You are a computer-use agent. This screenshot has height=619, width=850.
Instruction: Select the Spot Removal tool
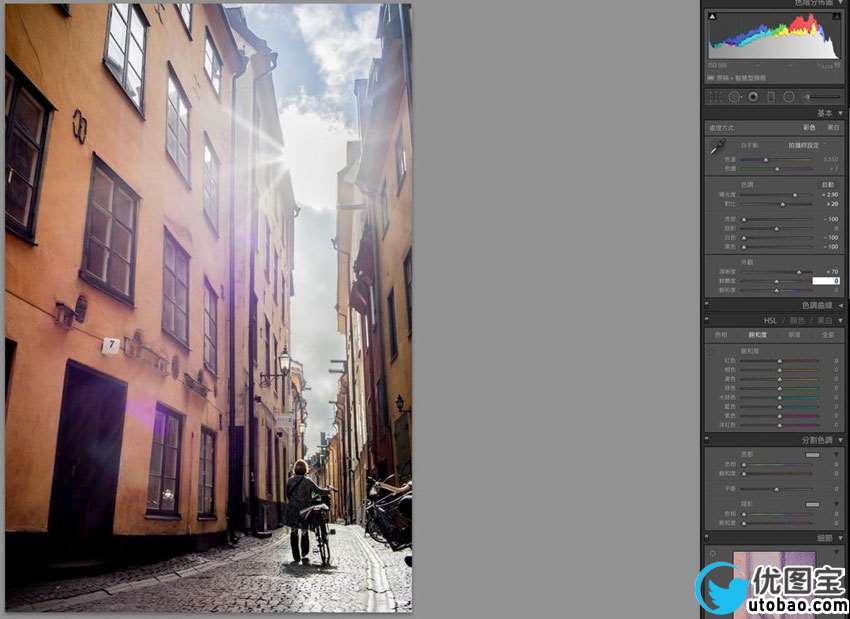pyautogui.click(x=735, y=97)
